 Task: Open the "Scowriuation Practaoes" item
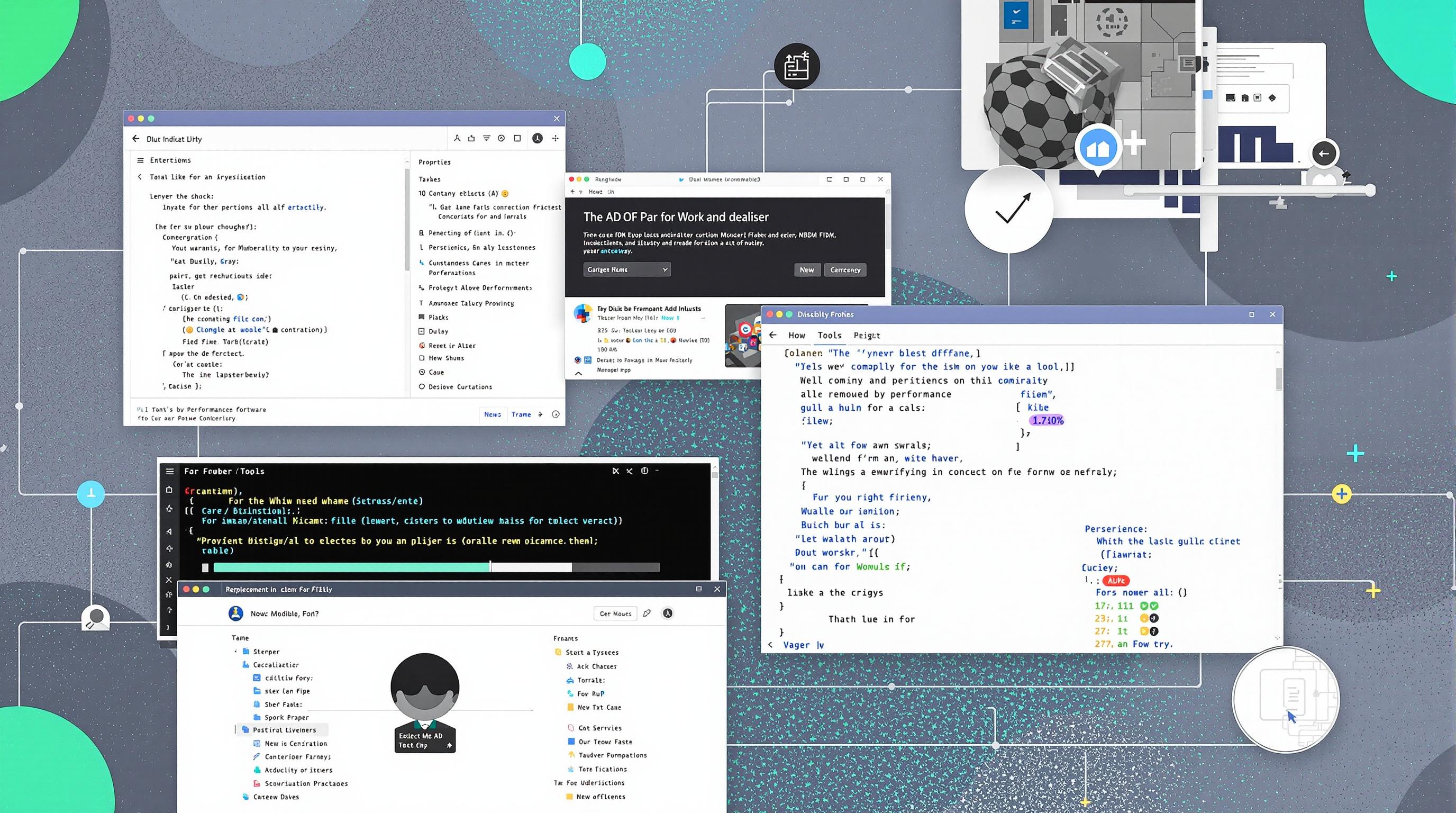pyautogui.click(x=301, y=783)
